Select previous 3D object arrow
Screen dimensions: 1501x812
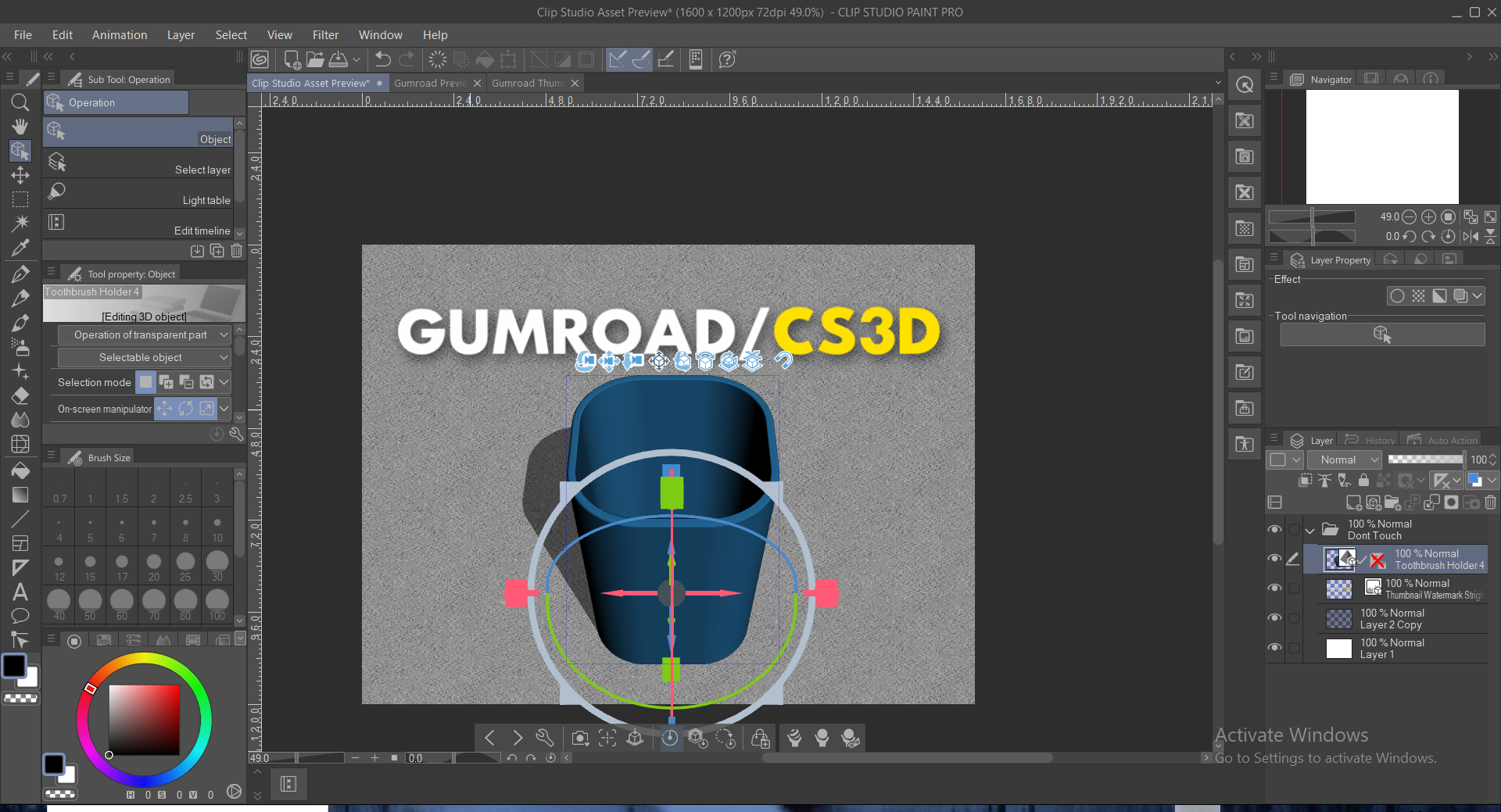[x=489, y=738]
